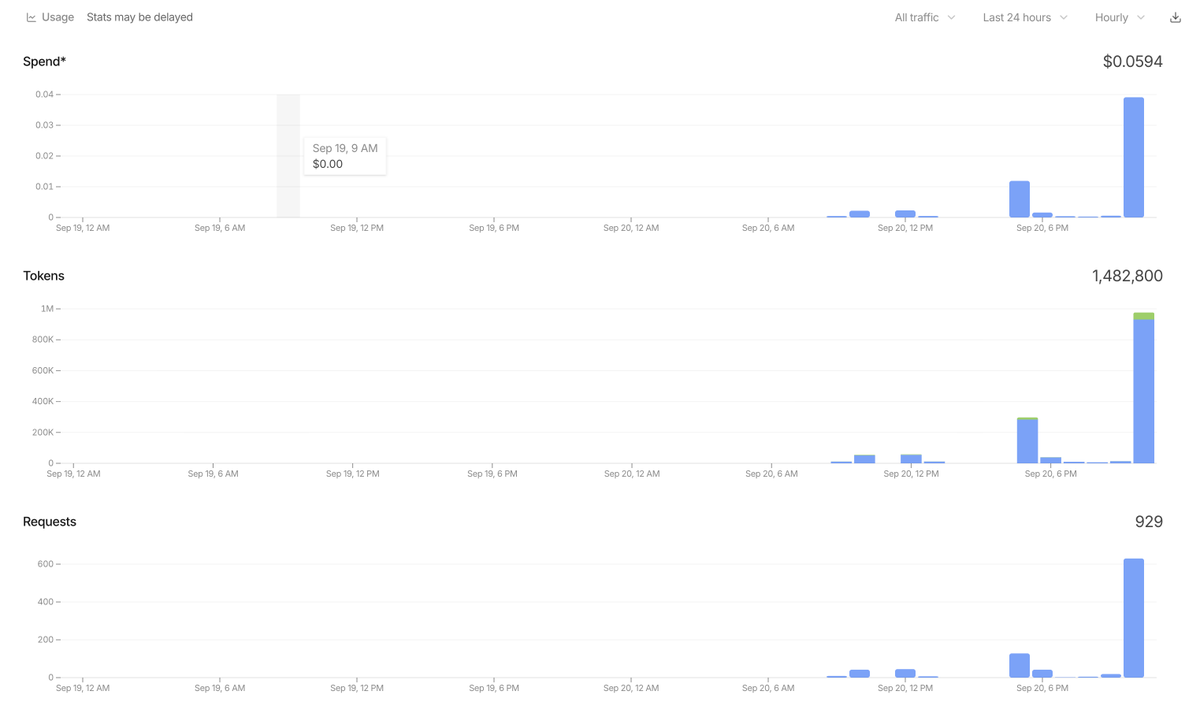The width and height of the screenshot is (1200, 706).
Task: Click the "Sep 19, 9 AM" tooltip label
Action: (345, 148)
